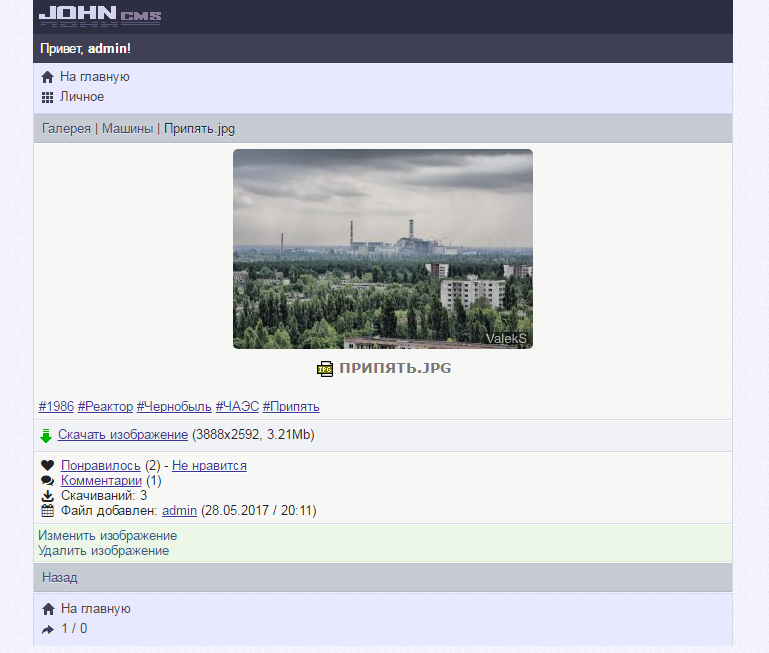Click the green download arrow icon
769x653 pixels.
tap(46, 436)
